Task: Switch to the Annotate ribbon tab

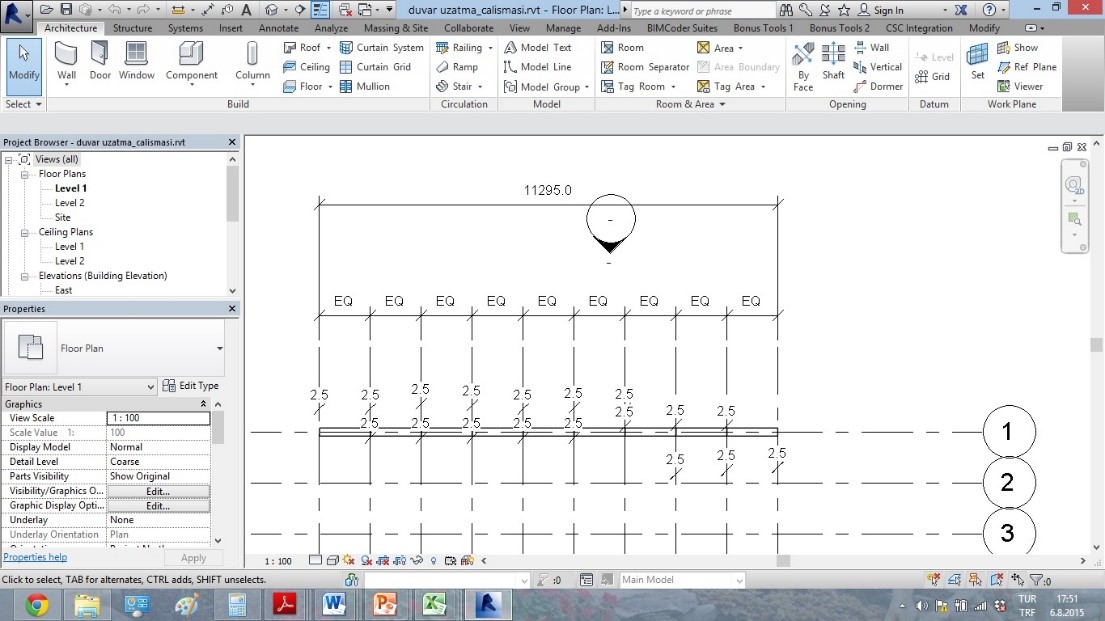Action: (278, 28)
